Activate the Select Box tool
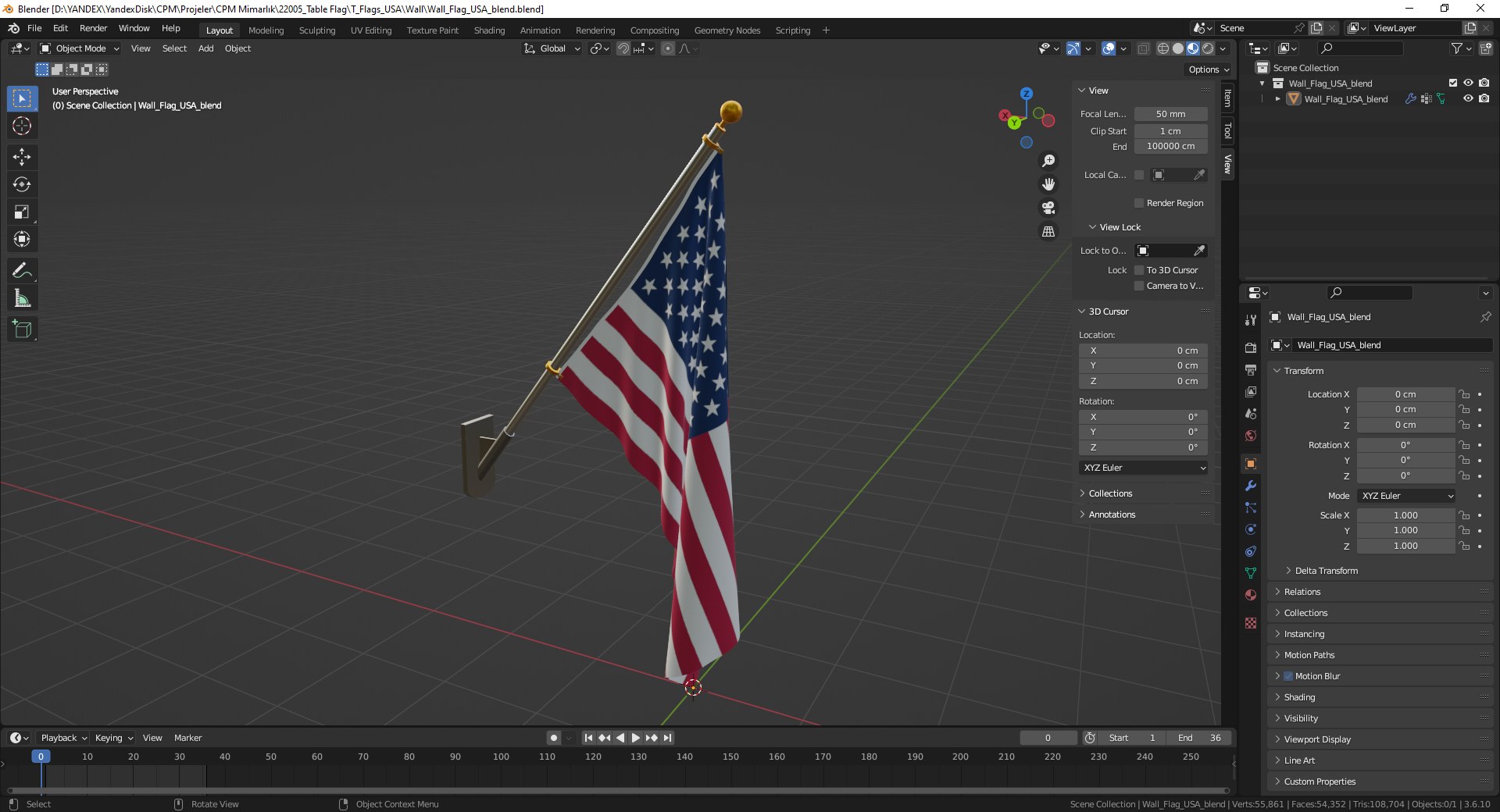The image size is (1500, 812). tap(22, 98)
